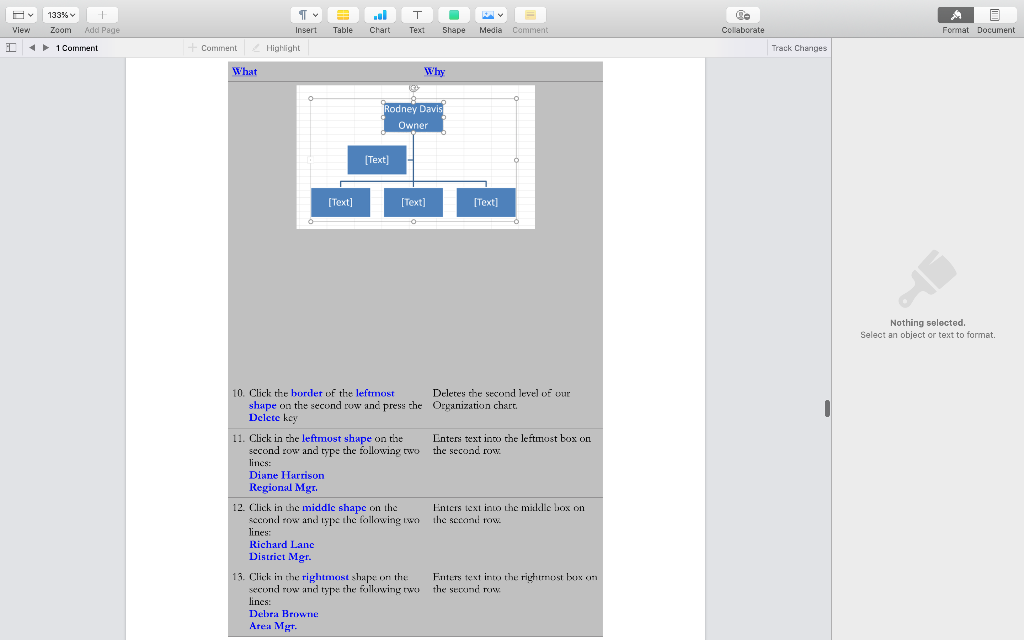Click 'rightmost' in step 13
Viewport: 1024px width, 640px height.
[325, 577]
